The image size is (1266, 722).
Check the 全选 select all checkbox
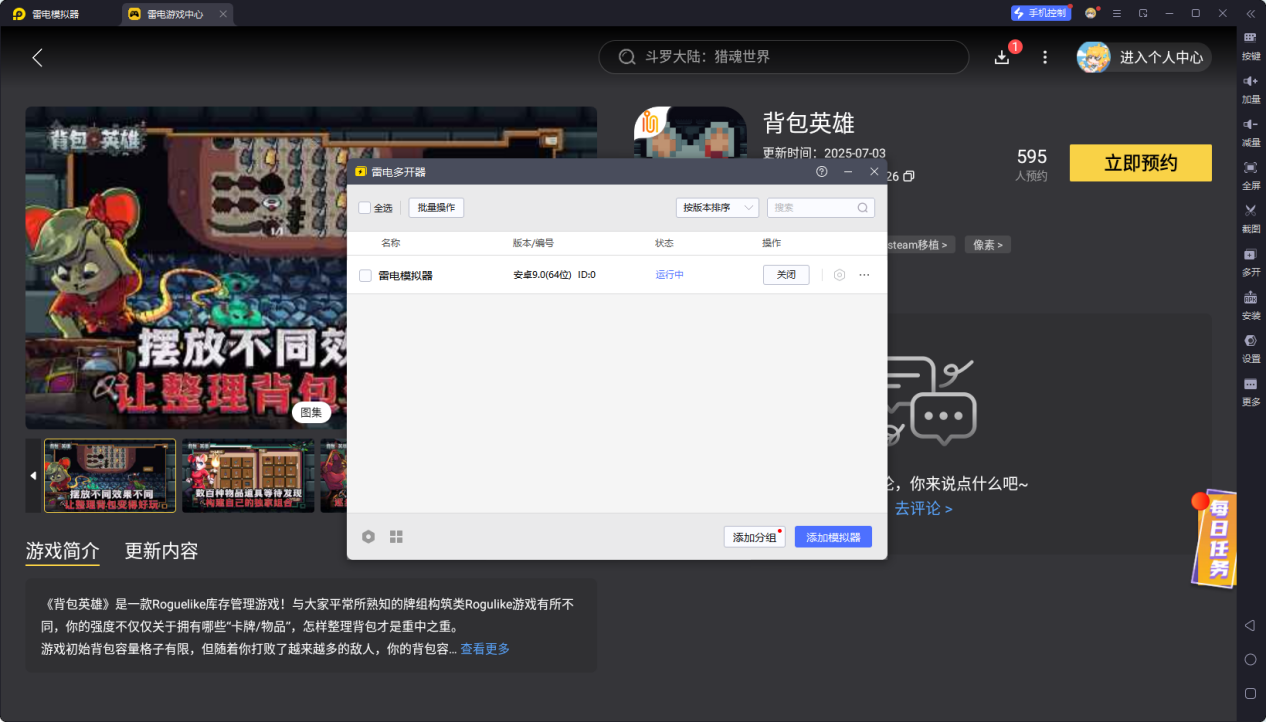pos(365,208)
